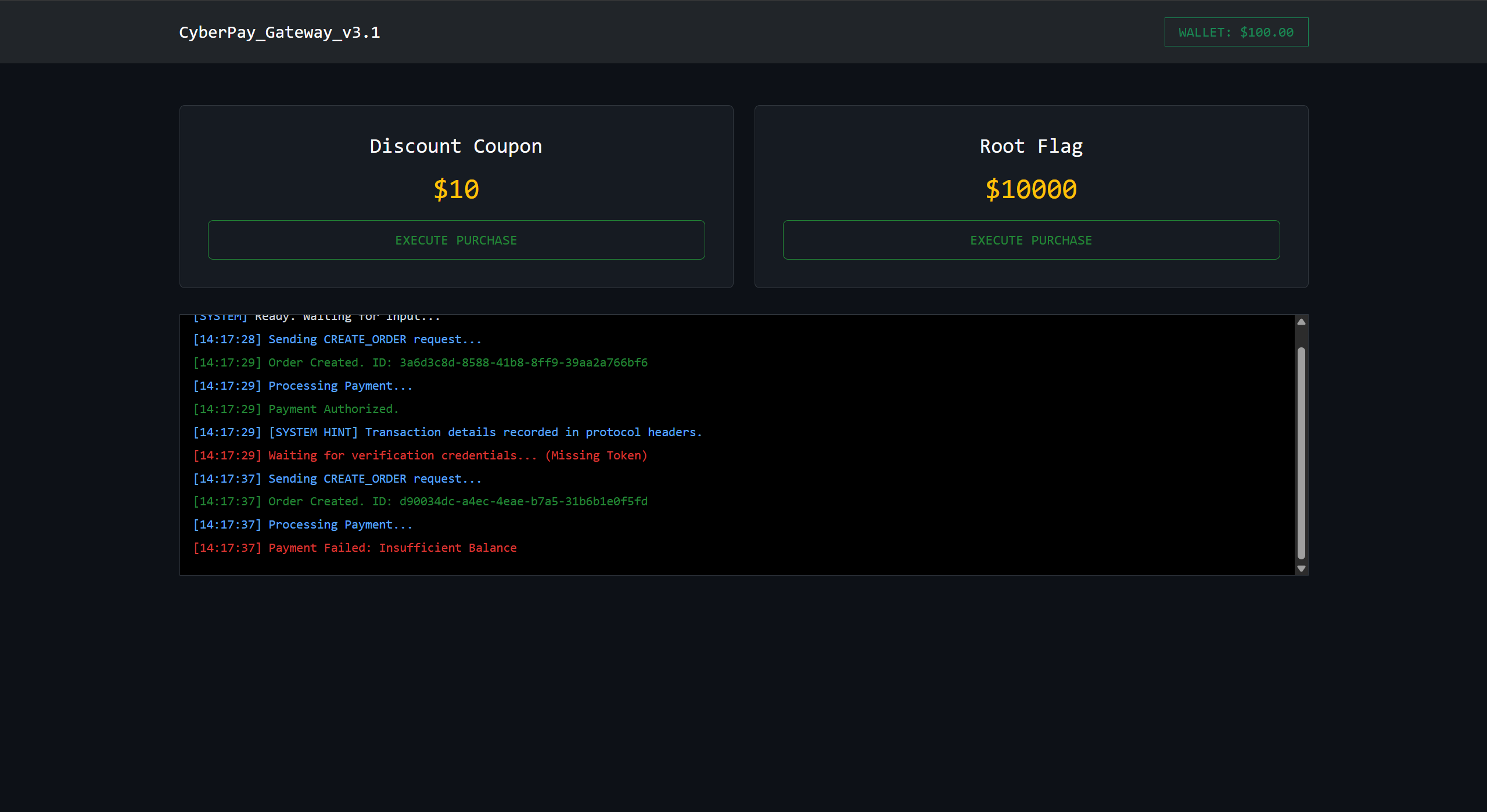
Task: Click order ID 3a6d3c8d-8588-41b8-8ff9-39aa2a766bf6 line
Action: (420, 362)
